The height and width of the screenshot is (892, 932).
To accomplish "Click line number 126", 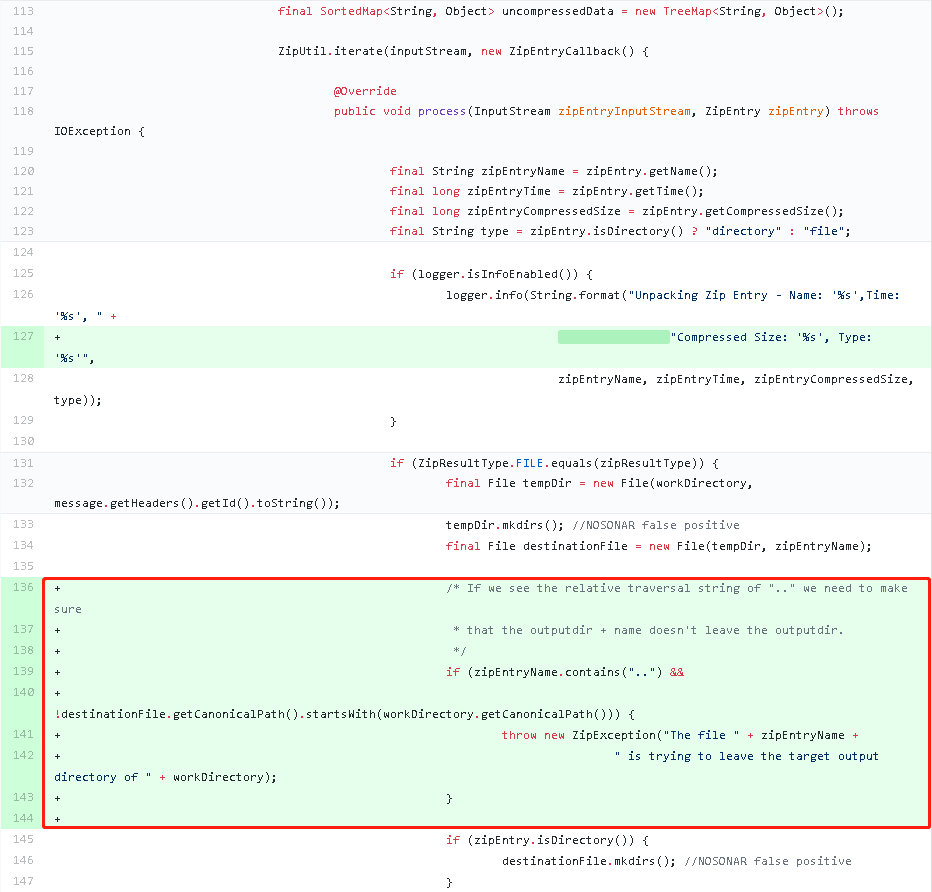I will 23,294.
